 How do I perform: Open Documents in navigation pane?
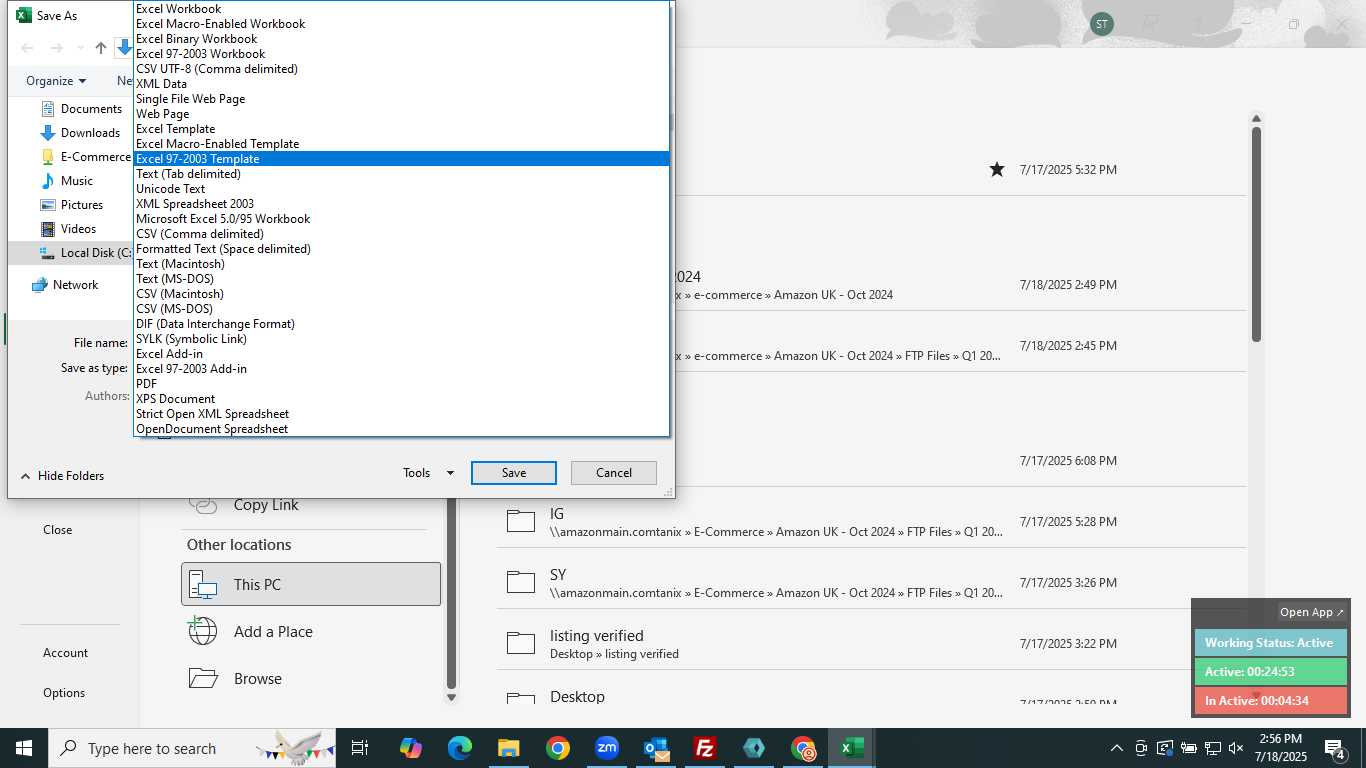(81, 109)
